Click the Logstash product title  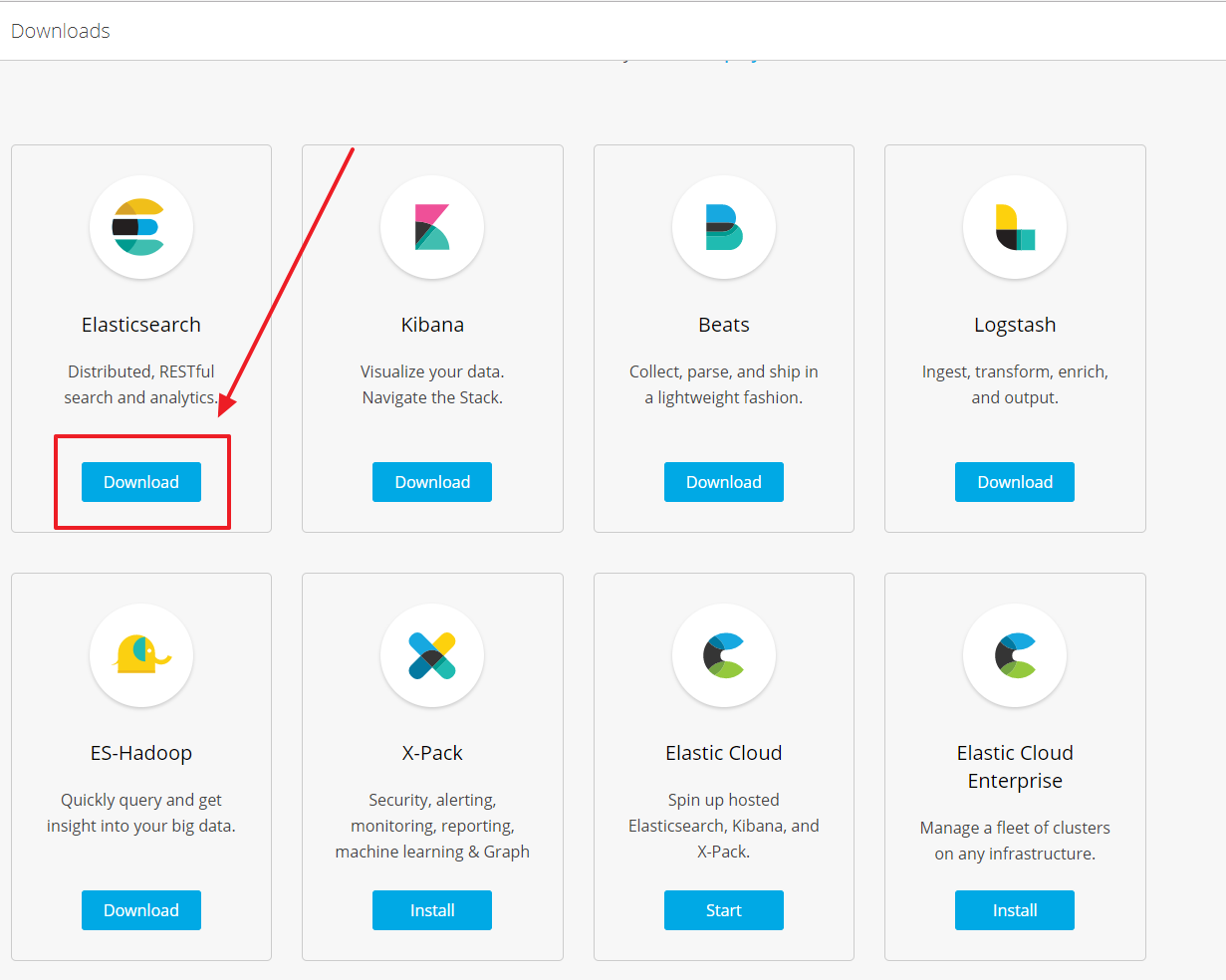click(x=1015, y=325)
